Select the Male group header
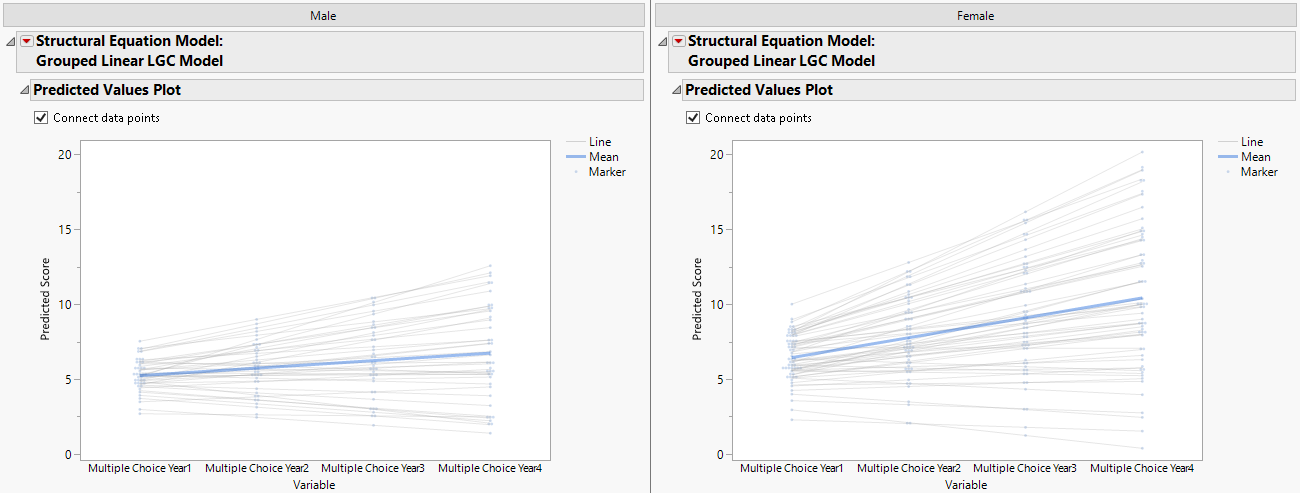This screenshot has height=493, width=1300. tap(322, 15)
